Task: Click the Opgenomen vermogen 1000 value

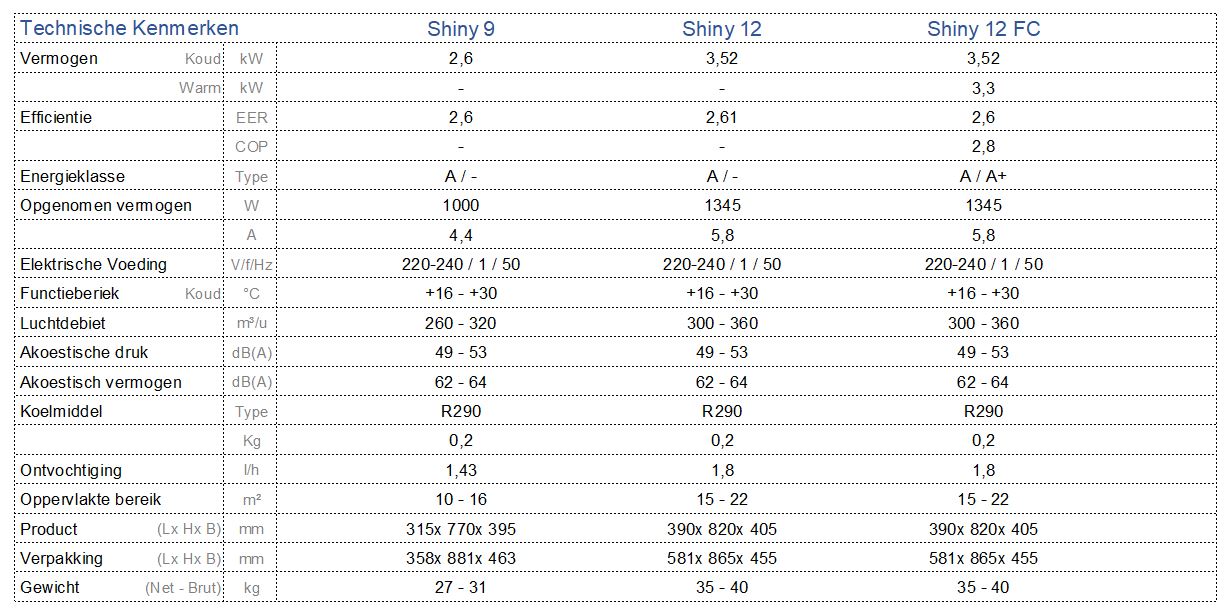Action: coord(461,205)
